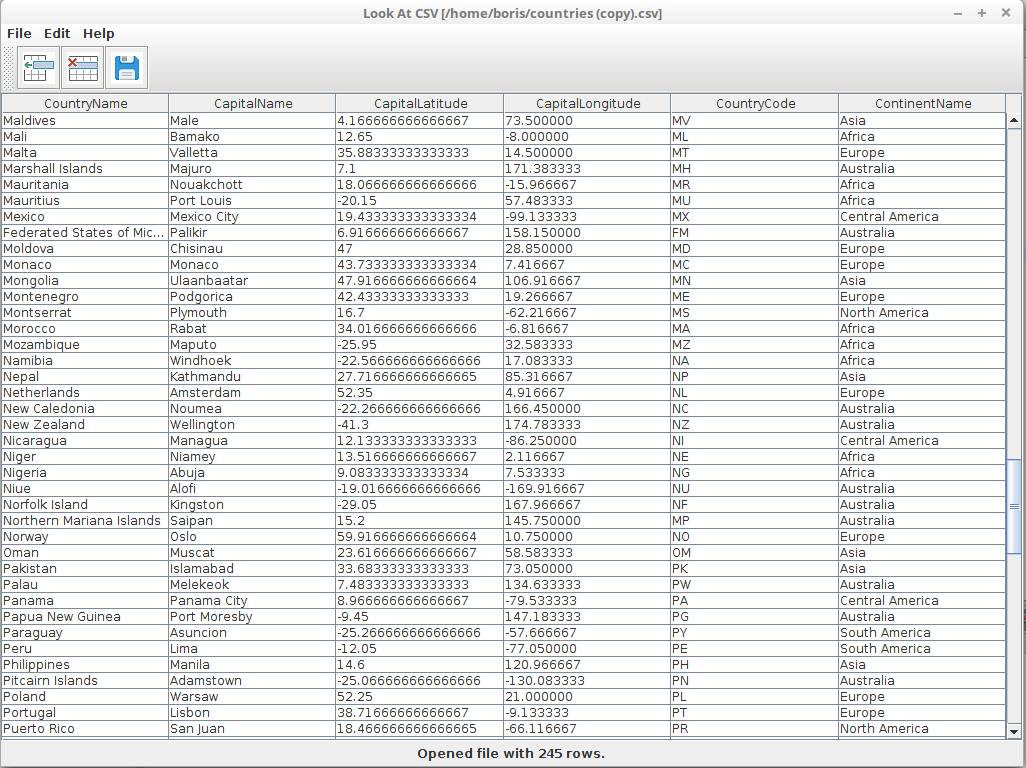Click the vertical scrollbar thumb

pos(1014,506)
